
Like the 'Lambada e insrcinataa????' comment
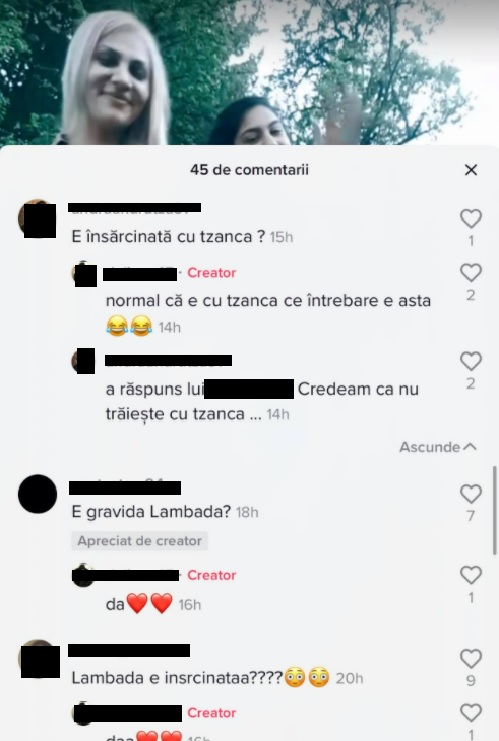pyautogui.click(x=471, y=658)
